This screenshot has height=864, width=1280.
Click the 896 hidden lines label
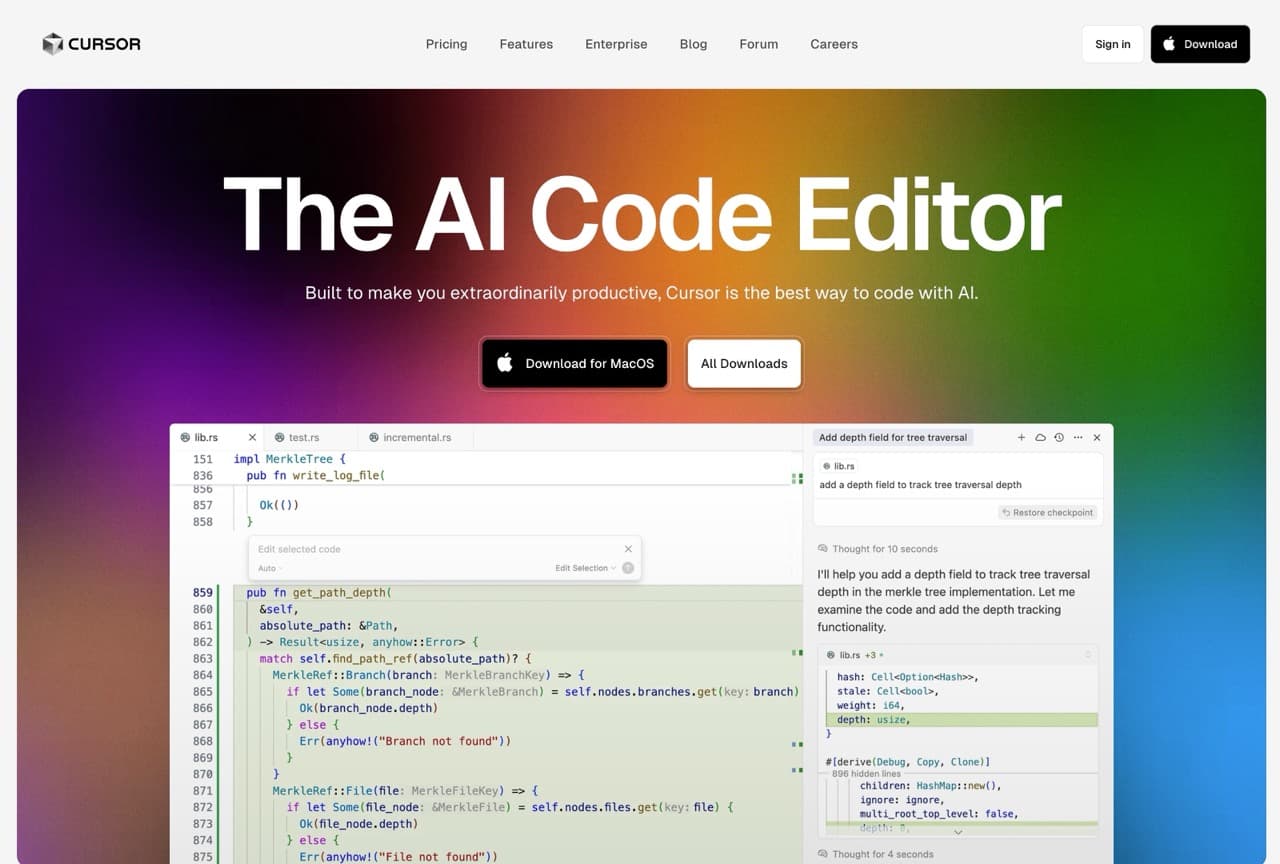click(x=866, y=774)
